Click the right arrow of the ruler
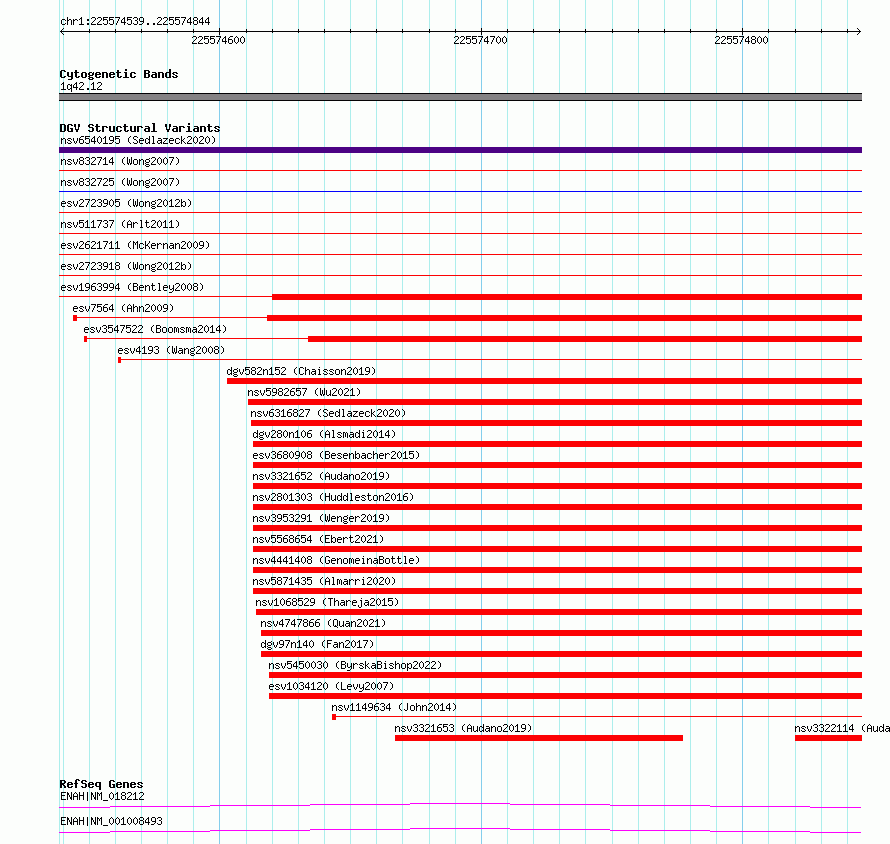 [859, 31]
